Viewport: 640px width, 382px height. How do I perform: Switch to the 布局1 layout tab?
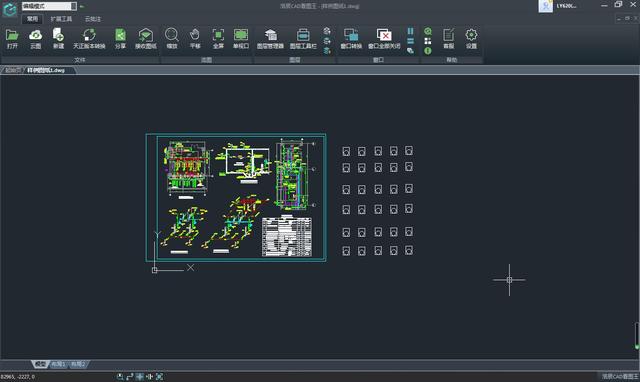(x=58, y=364)
